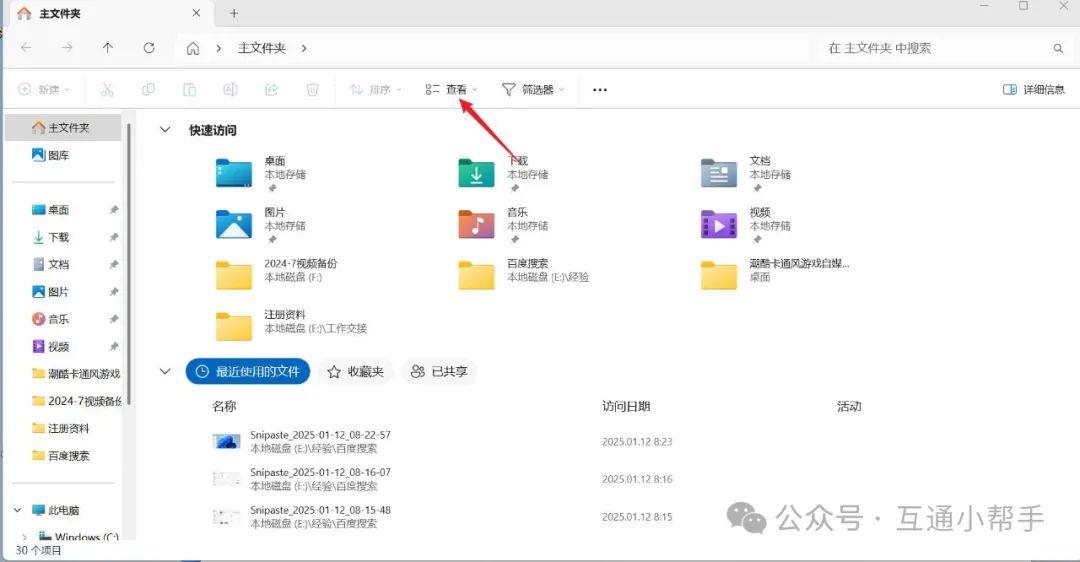The height and width of the screenshot is (562, 1080).
Task: Open the 筛选器 filter dropdown
Action: 533,90
